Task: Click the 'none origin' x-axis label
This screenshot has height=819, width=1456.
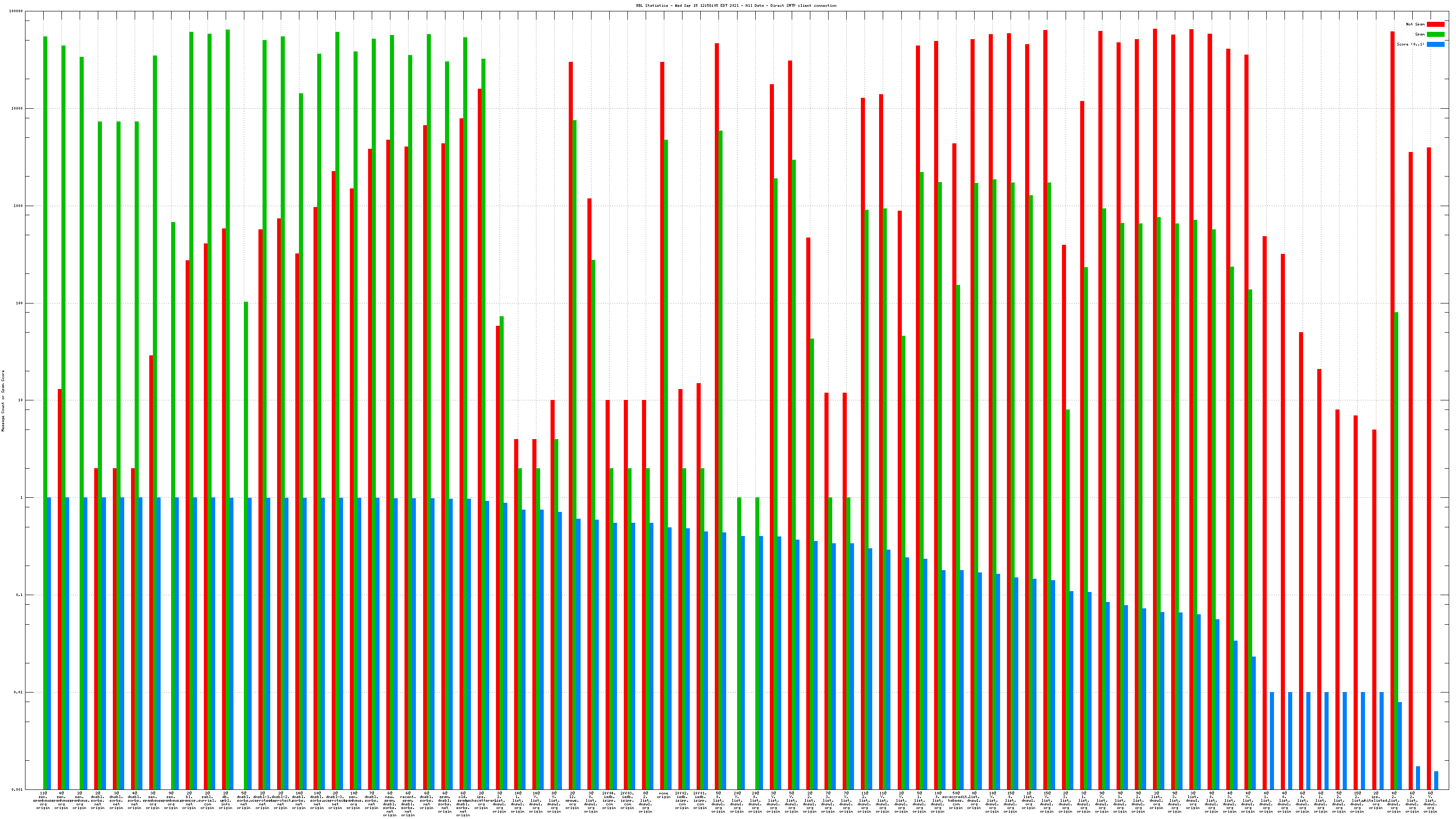Action: coord(663,795)
